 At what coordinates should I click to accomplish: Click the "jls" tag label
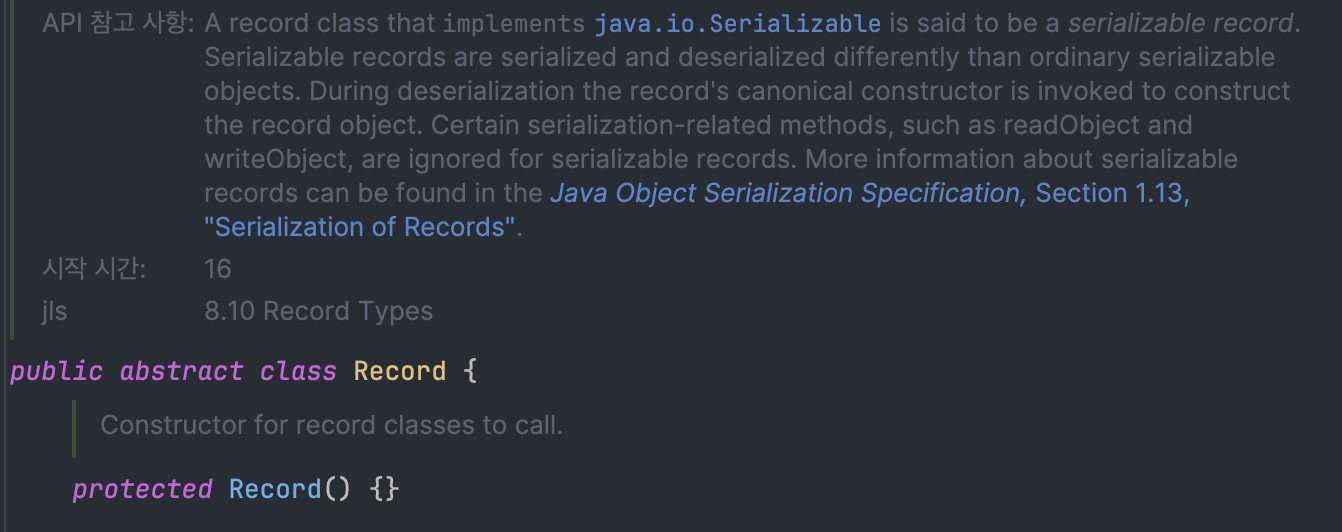(x=54, y=312)
